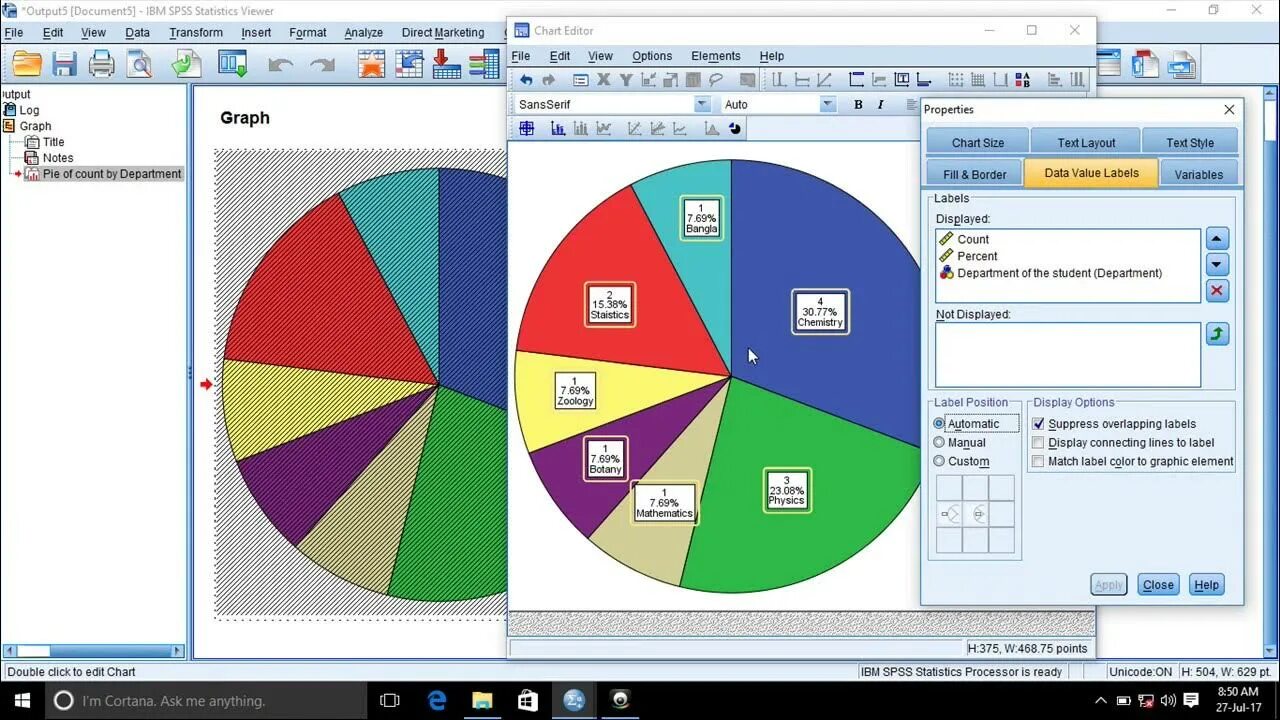
Task: Select Pie of count by Department item
Action: 112,174
